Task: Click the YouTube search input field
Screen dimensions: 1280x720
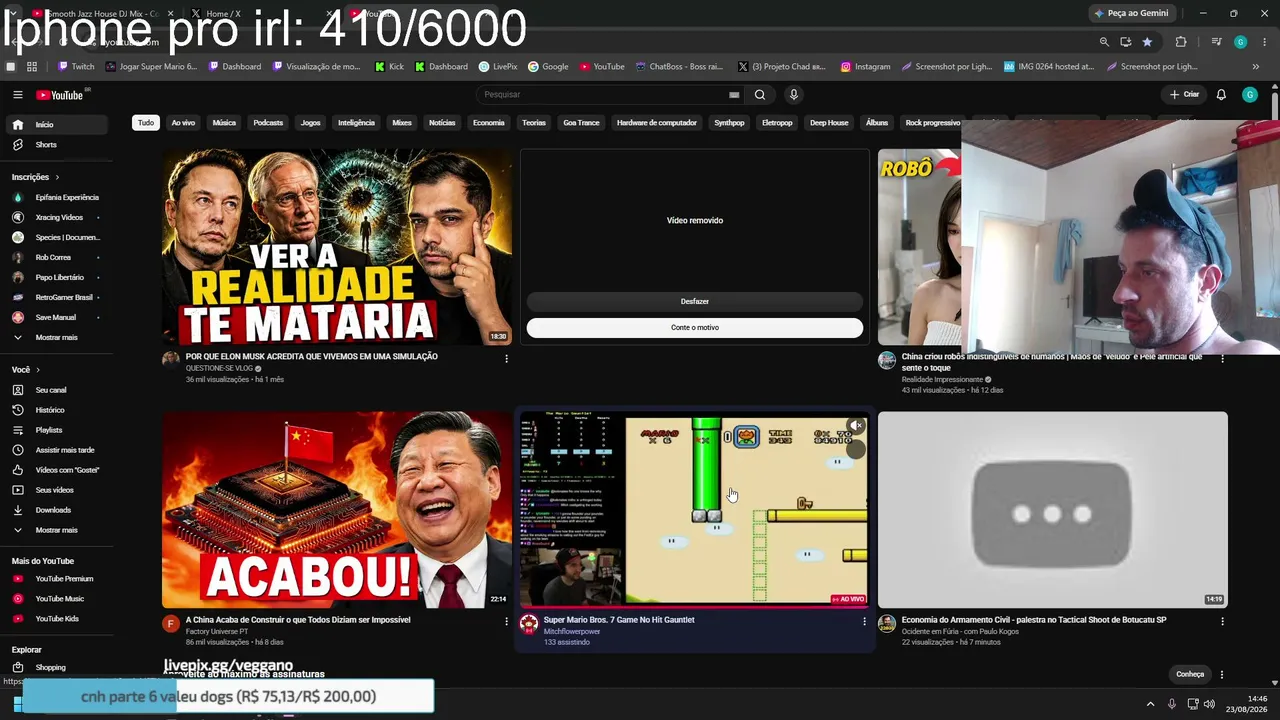Action: pos(605,95)
